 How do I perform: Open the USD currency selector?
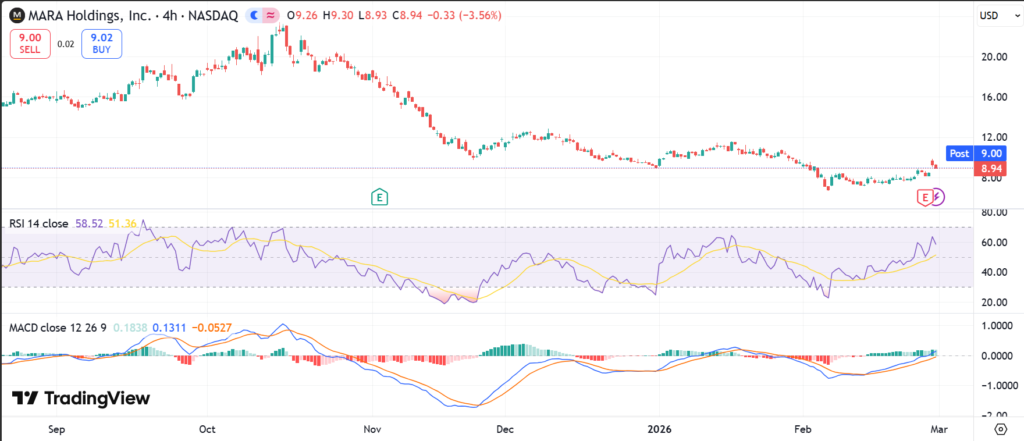[x=989, y=16]
